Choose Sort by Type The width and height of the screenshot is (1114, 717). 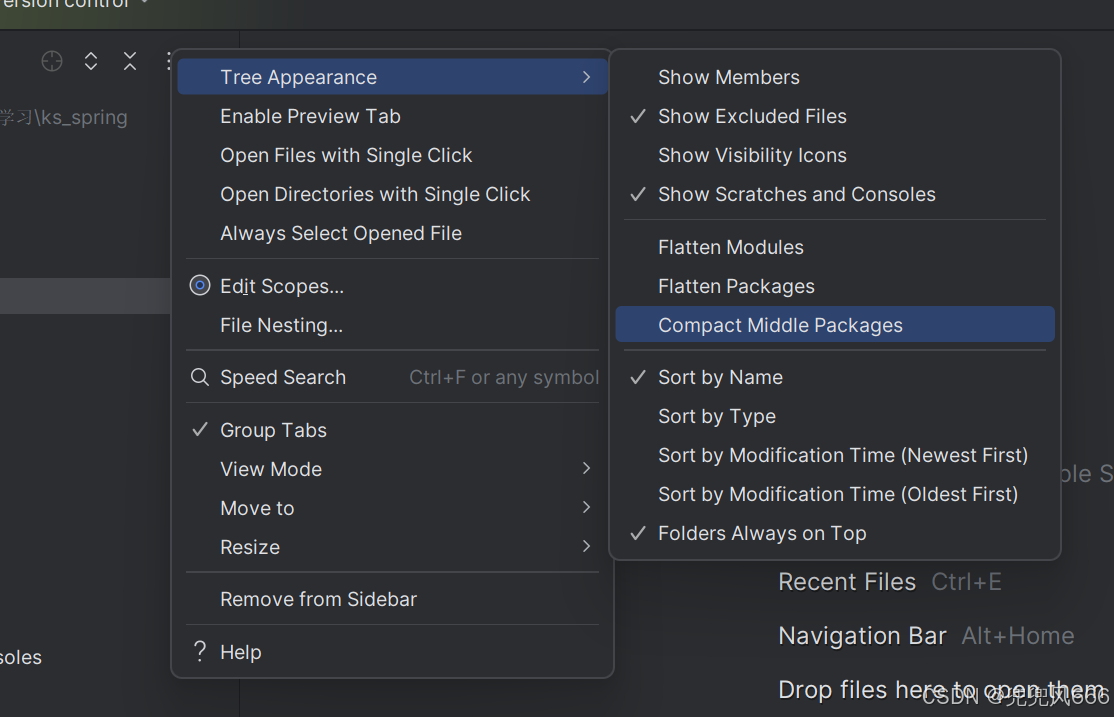pyautogui.click(x=716, y=416)
